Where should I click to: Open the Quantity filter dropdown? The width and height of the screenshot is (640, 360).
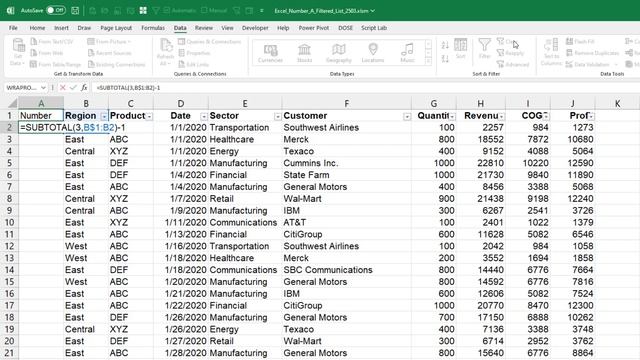pyautogui.click(x=452, y=117)
